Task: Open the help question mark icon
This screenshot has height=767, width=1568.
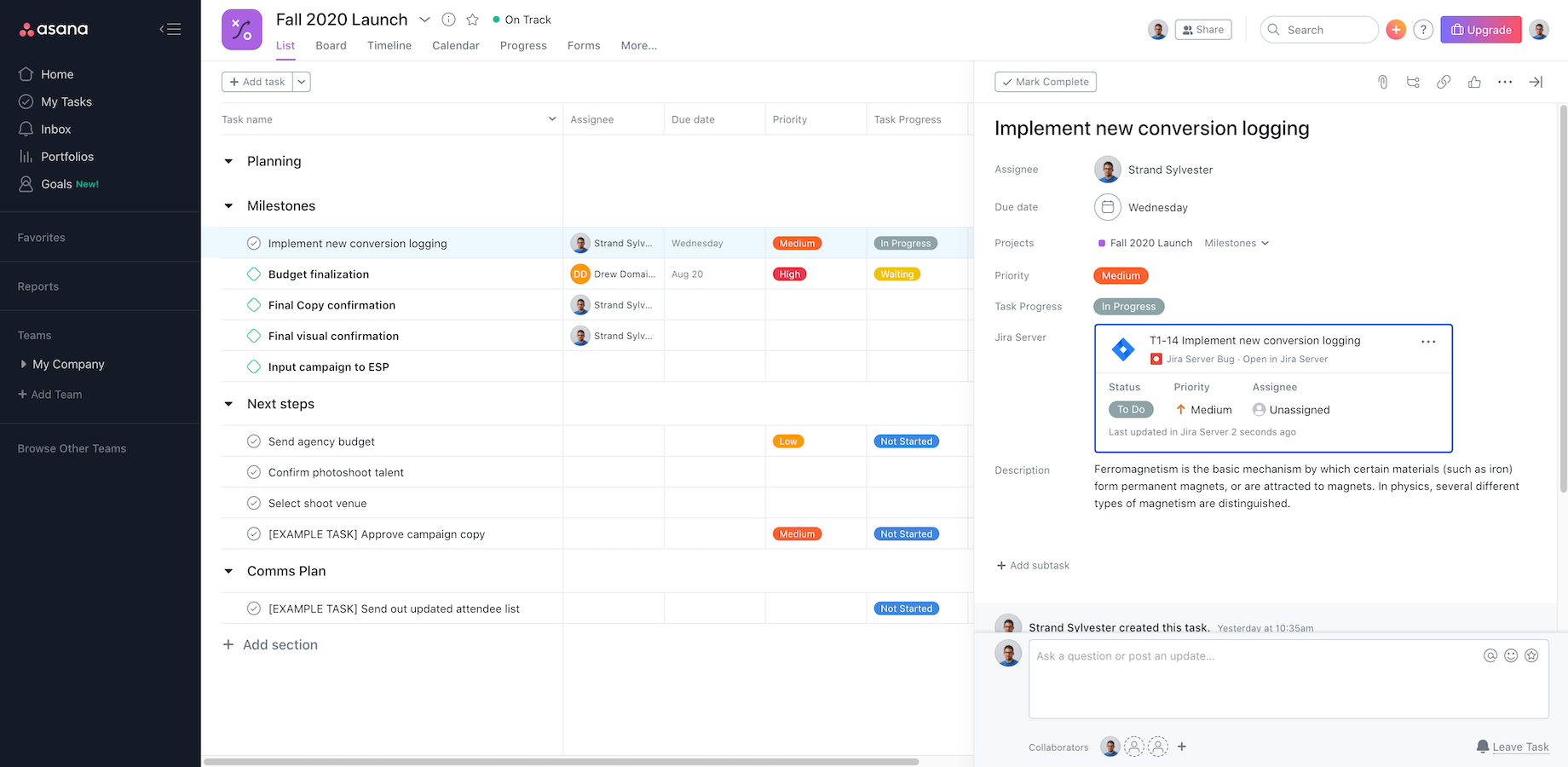Action: pyautogui.click(x=1423, y=30)
